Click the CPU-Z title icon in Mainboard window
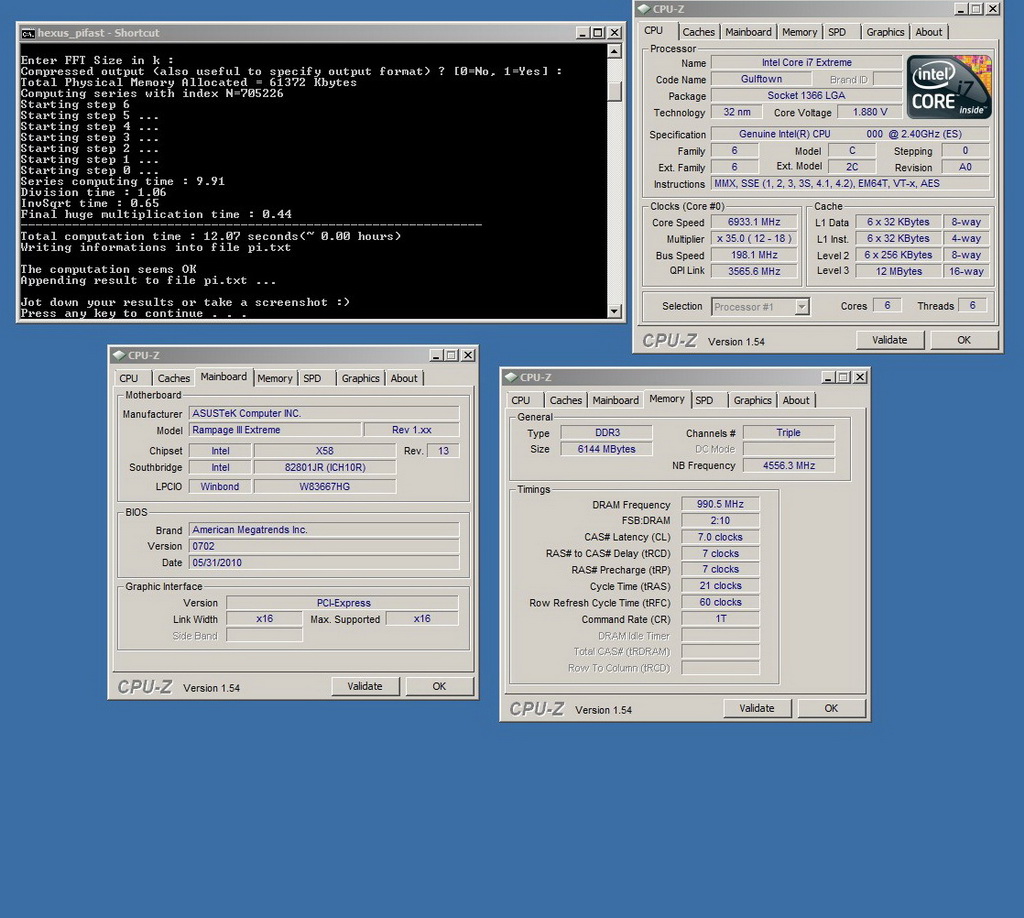 pyautogui.click(x=119, y=355)
